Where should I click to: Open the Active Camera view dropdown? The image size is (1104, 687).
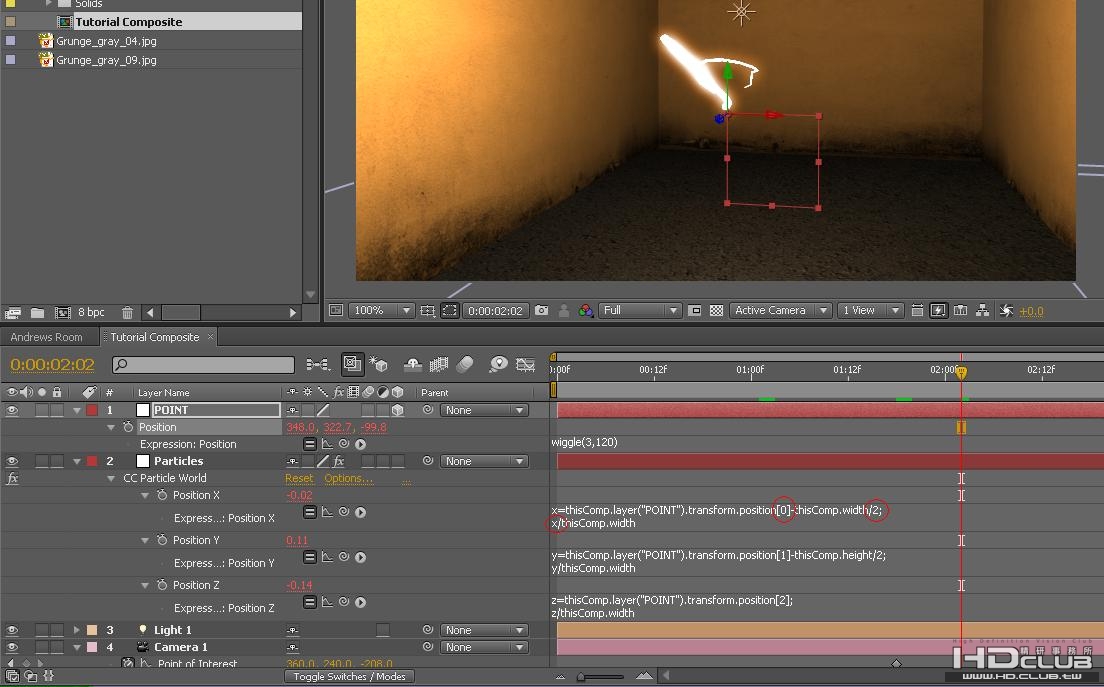(780, 311)
